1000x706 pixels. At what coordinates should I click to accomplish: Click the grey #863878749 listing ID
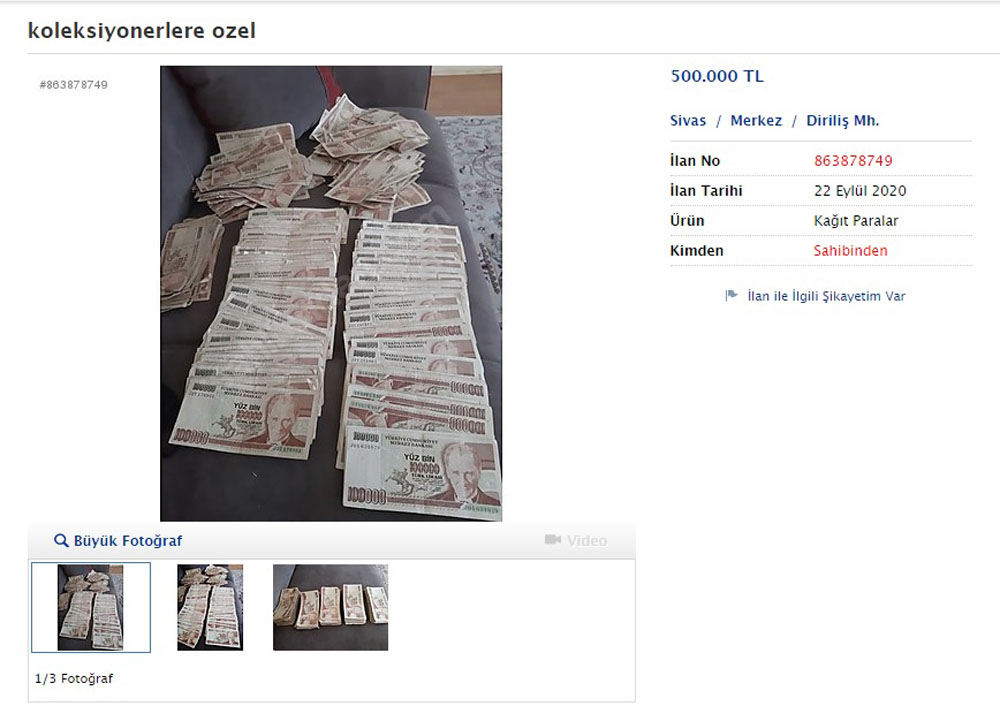pos(73,85)
